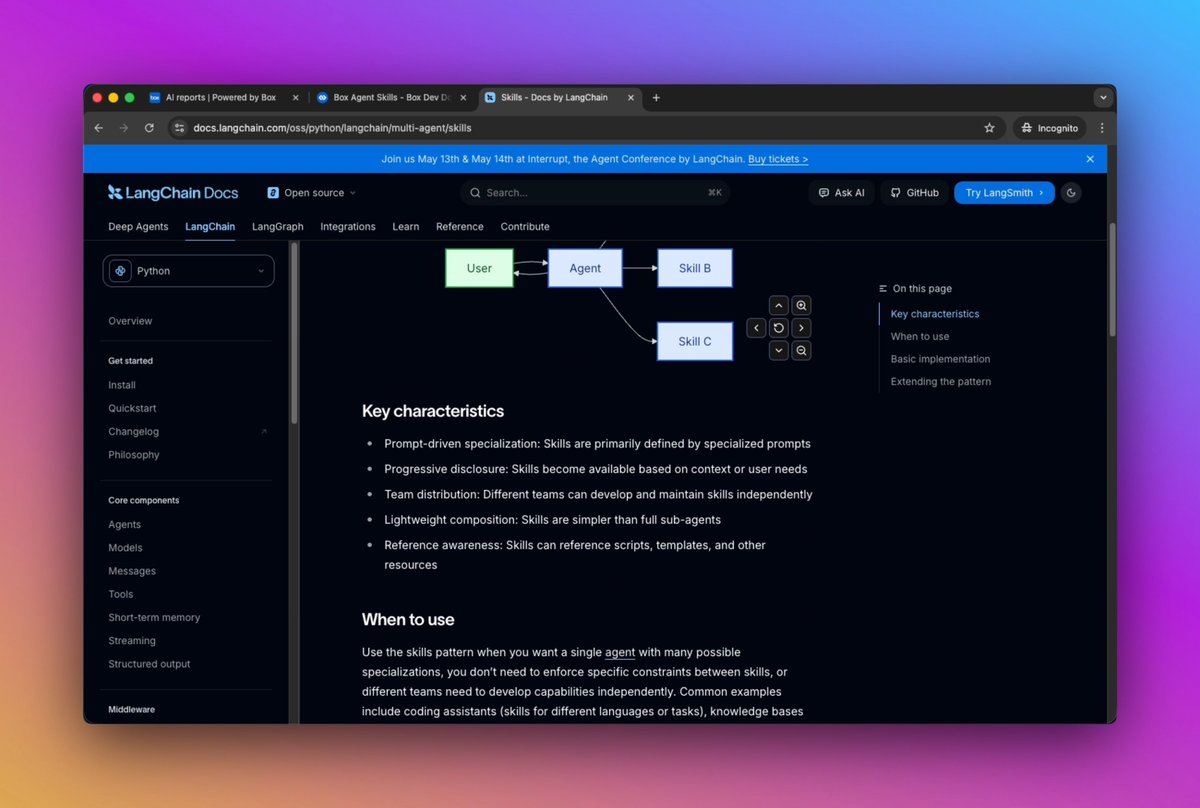Pan the diagram right
This screenshot has height=808, width=1200.
(x=801, y=328)
